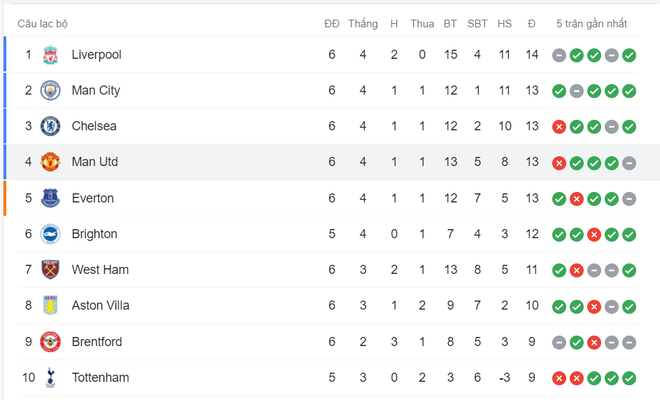Click the Câu lạc bộ column header

(x=42, y=24)
